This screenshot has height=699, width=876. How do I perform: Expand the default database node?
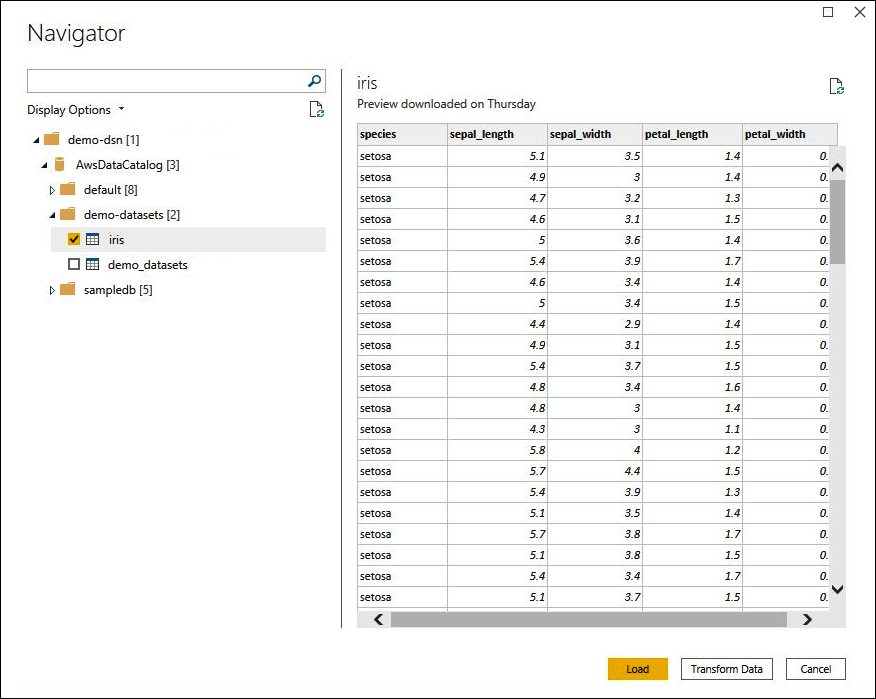pyautogui.click(x=53, y=189)
